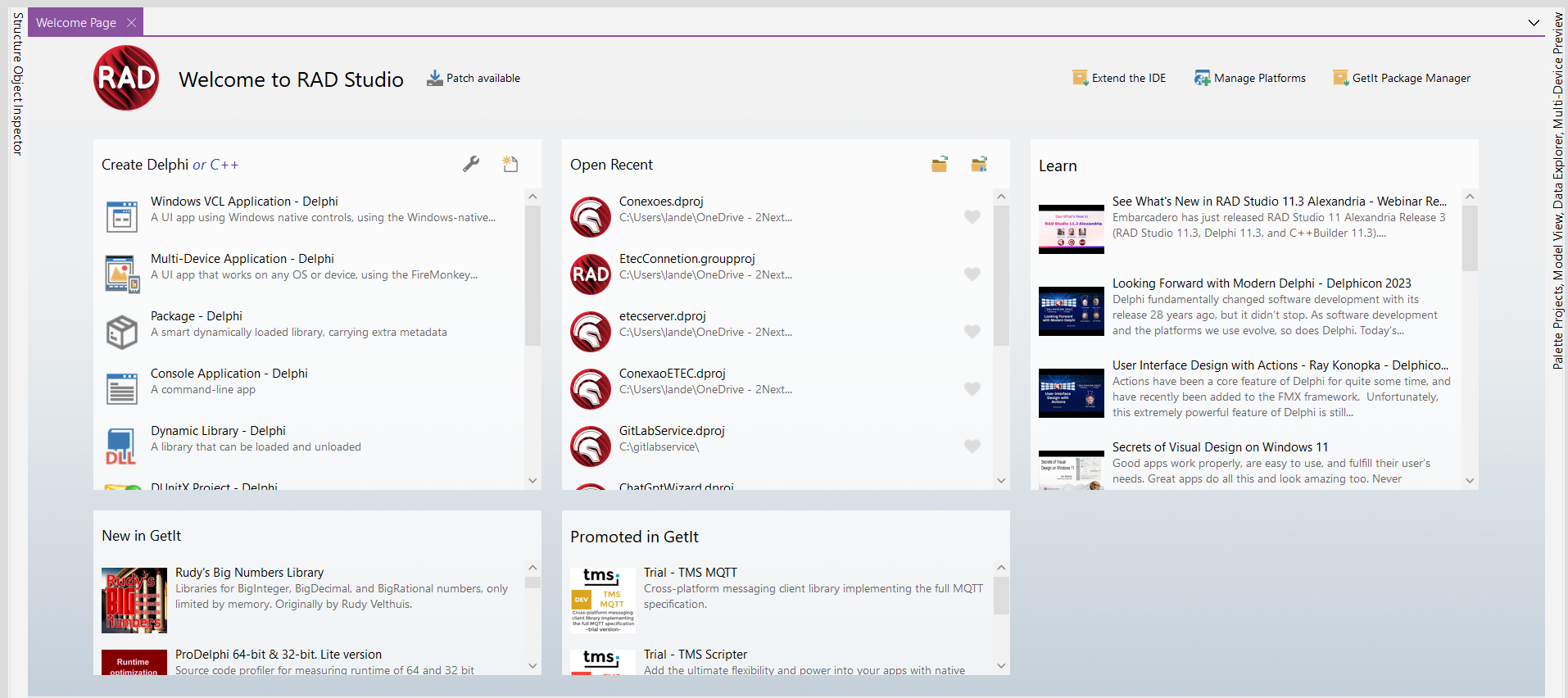Screen dimensions: 1568x698
Task: Click down arrow in Promoted in GetIt list
Action: (1000, 666)
